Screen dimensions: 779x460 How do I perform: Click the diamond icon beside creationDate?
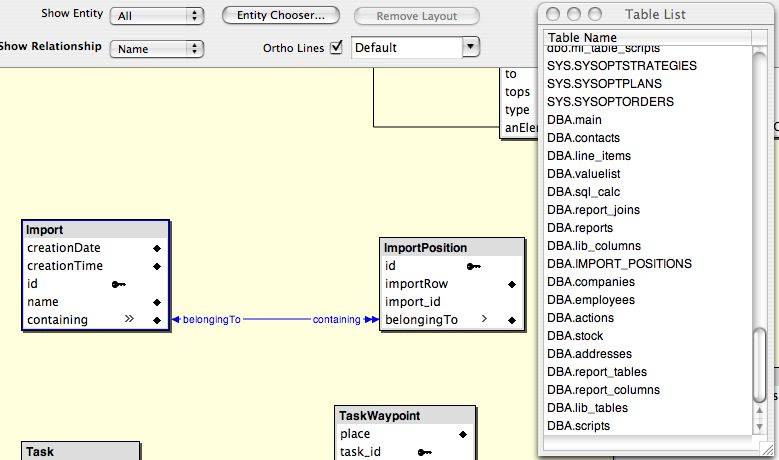(157, 248)
